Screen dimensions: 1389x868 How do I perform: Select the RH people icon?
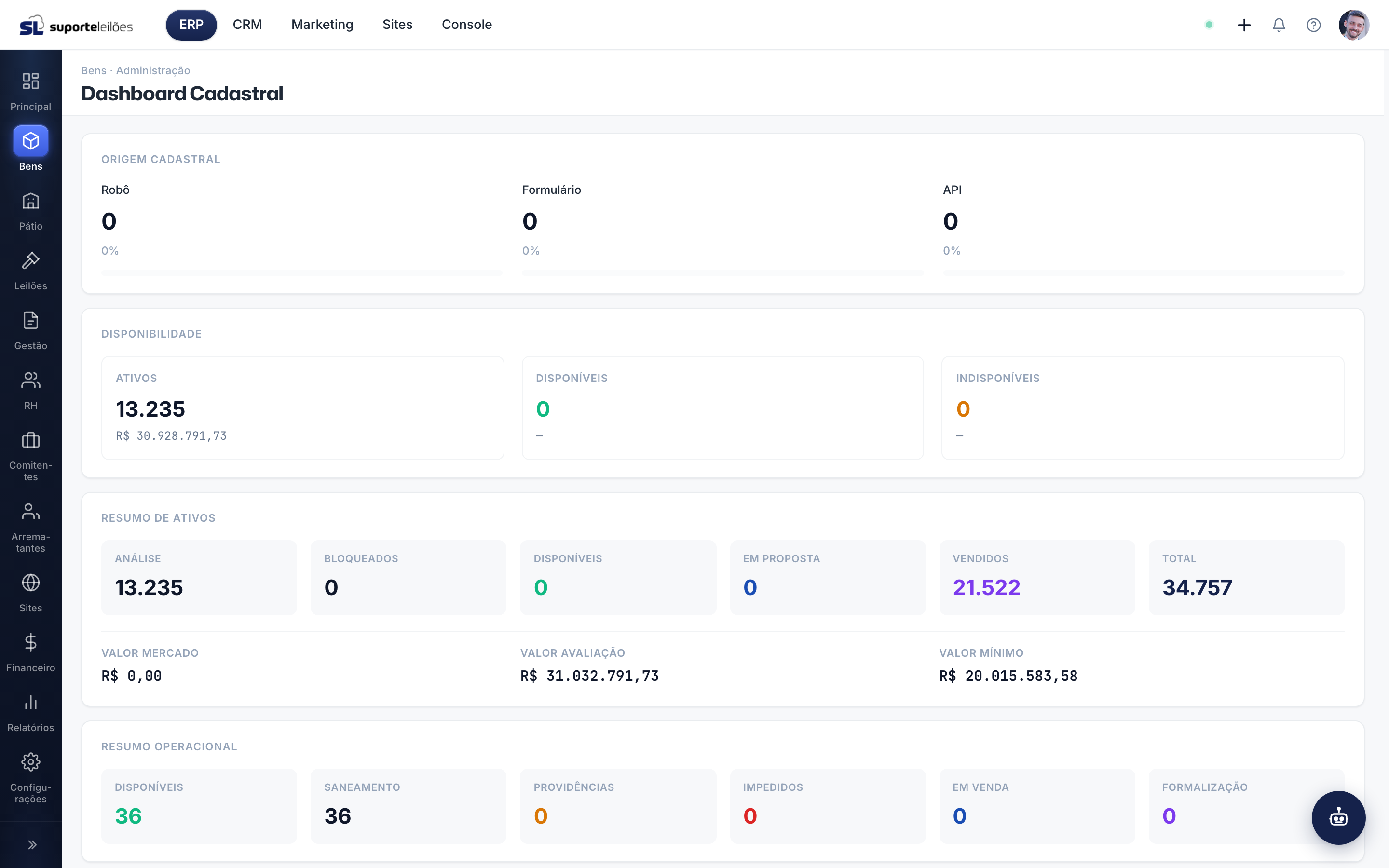pos(30,380)
